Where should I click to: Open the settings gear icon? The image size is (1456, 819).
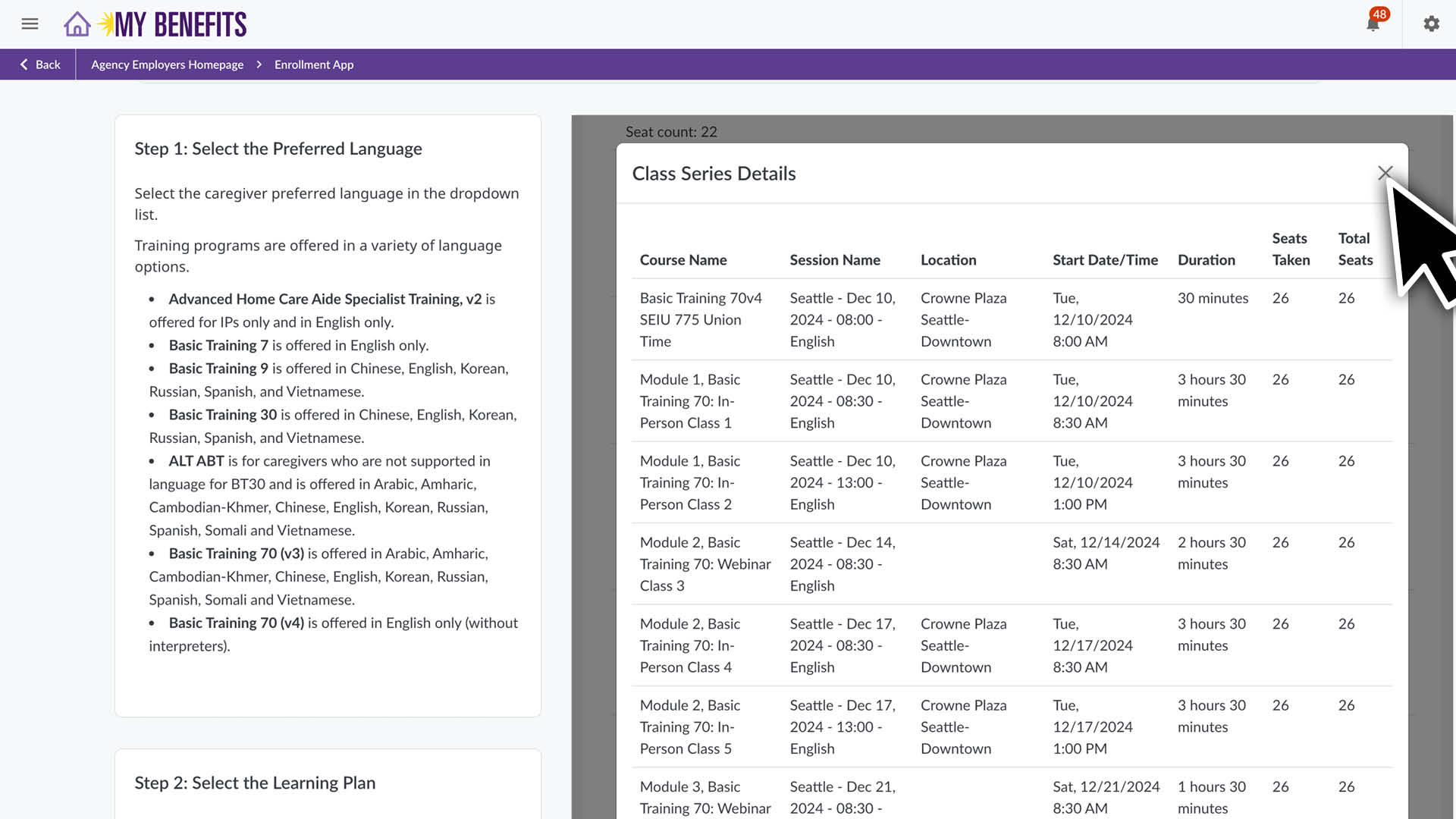[x=1431, y=24]
